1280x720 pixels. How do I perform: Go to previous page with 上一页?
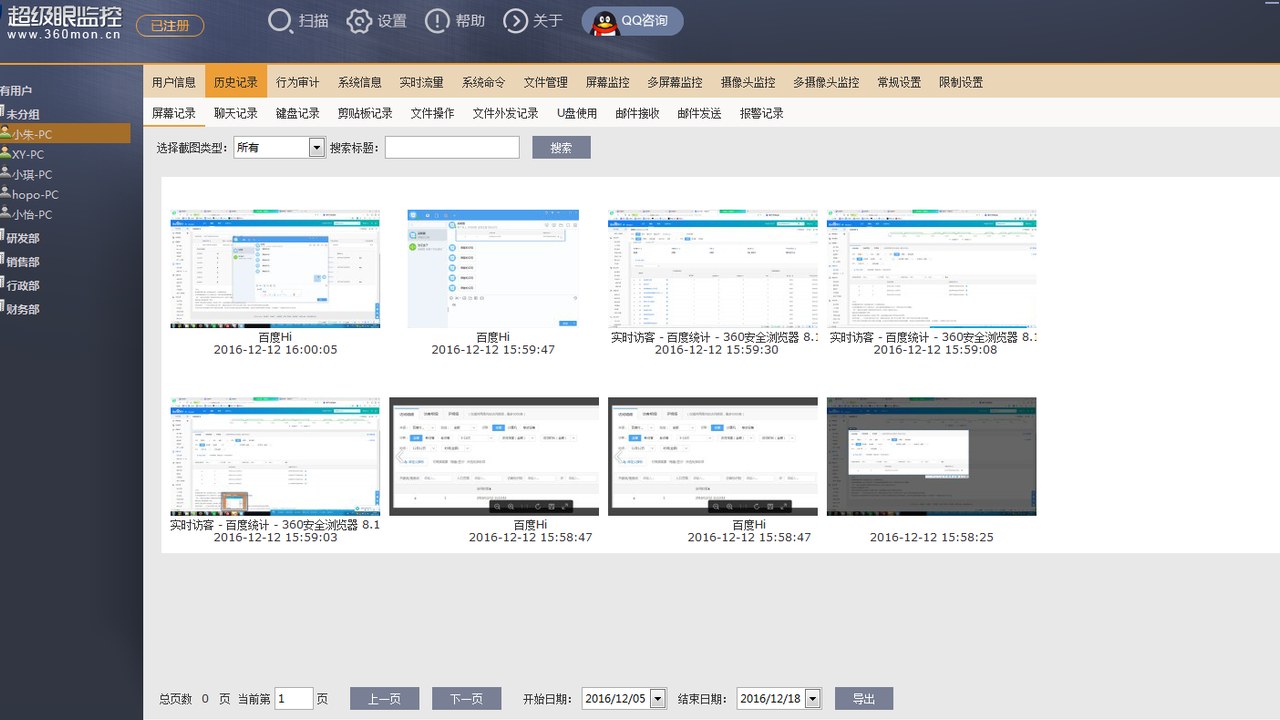point(384,699)
